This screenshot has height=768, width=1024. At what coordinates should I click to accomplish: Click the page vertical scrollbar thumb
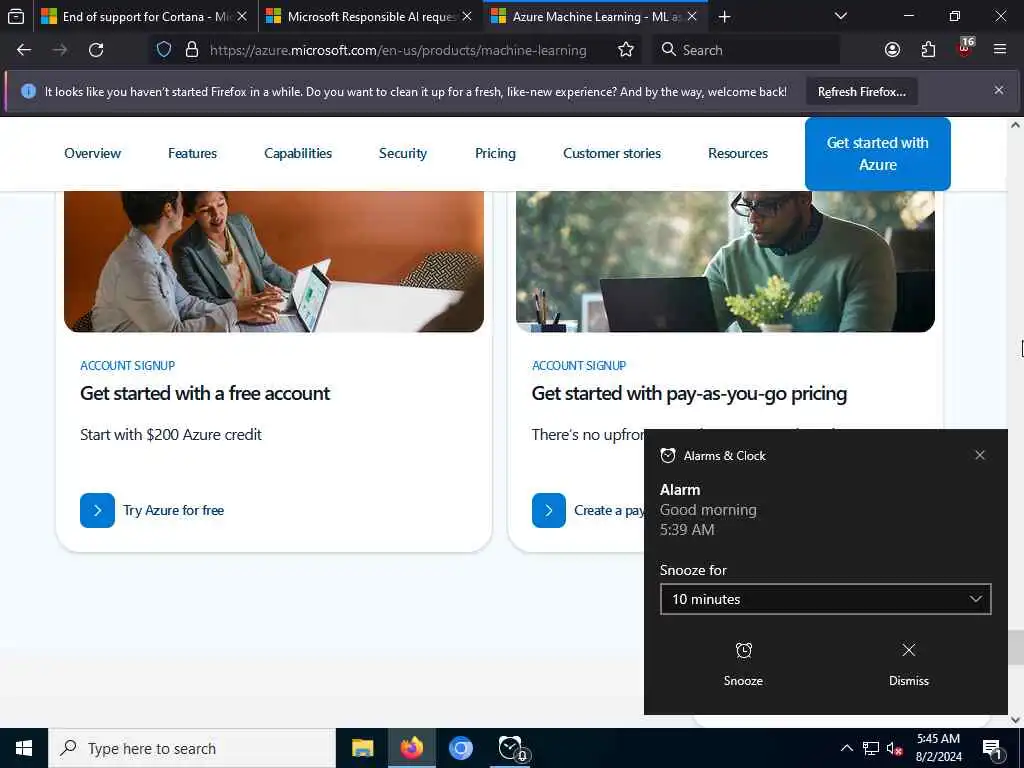1016,647
